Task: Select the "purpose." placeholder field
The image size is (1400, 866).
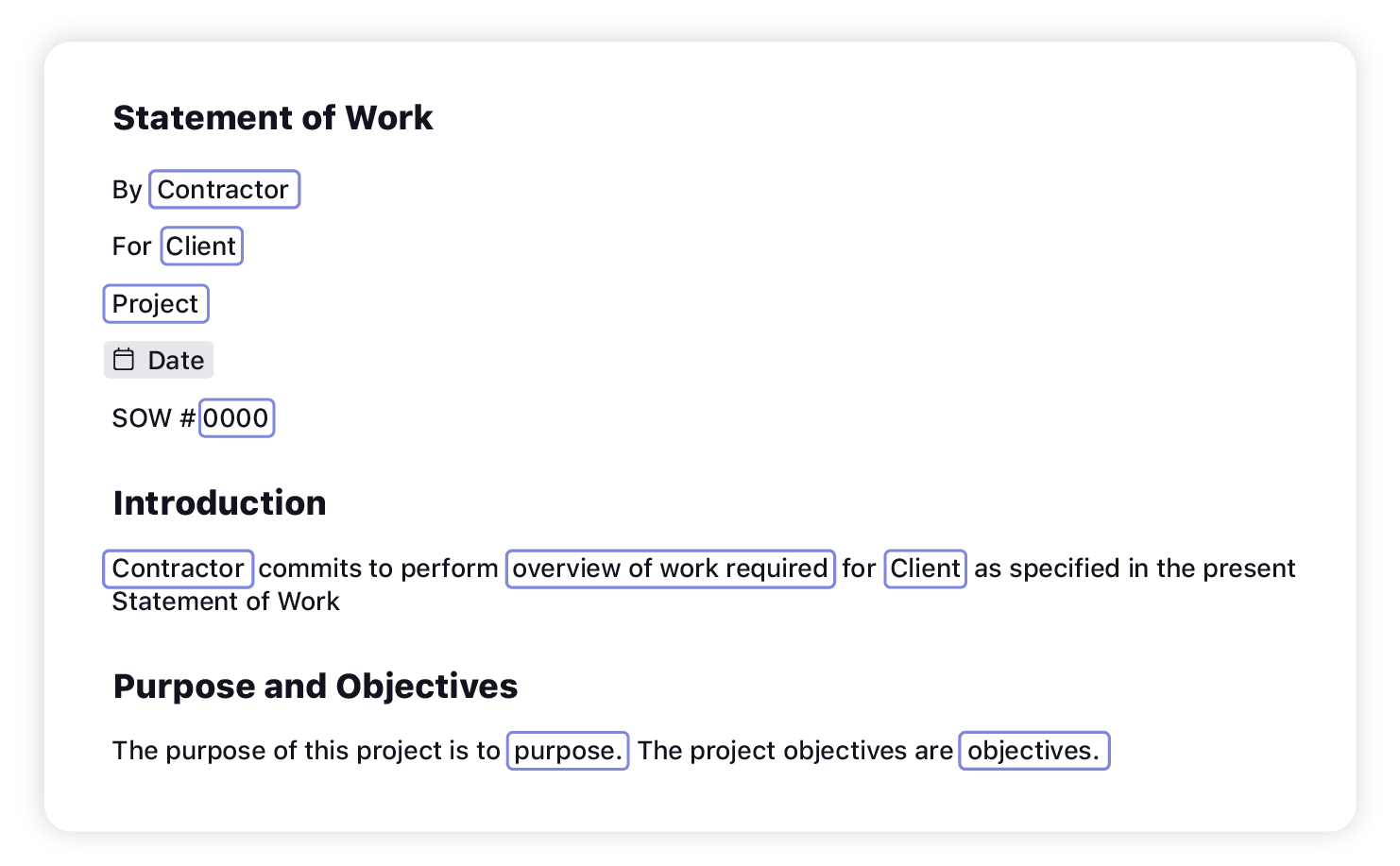Action: [568, 751]
